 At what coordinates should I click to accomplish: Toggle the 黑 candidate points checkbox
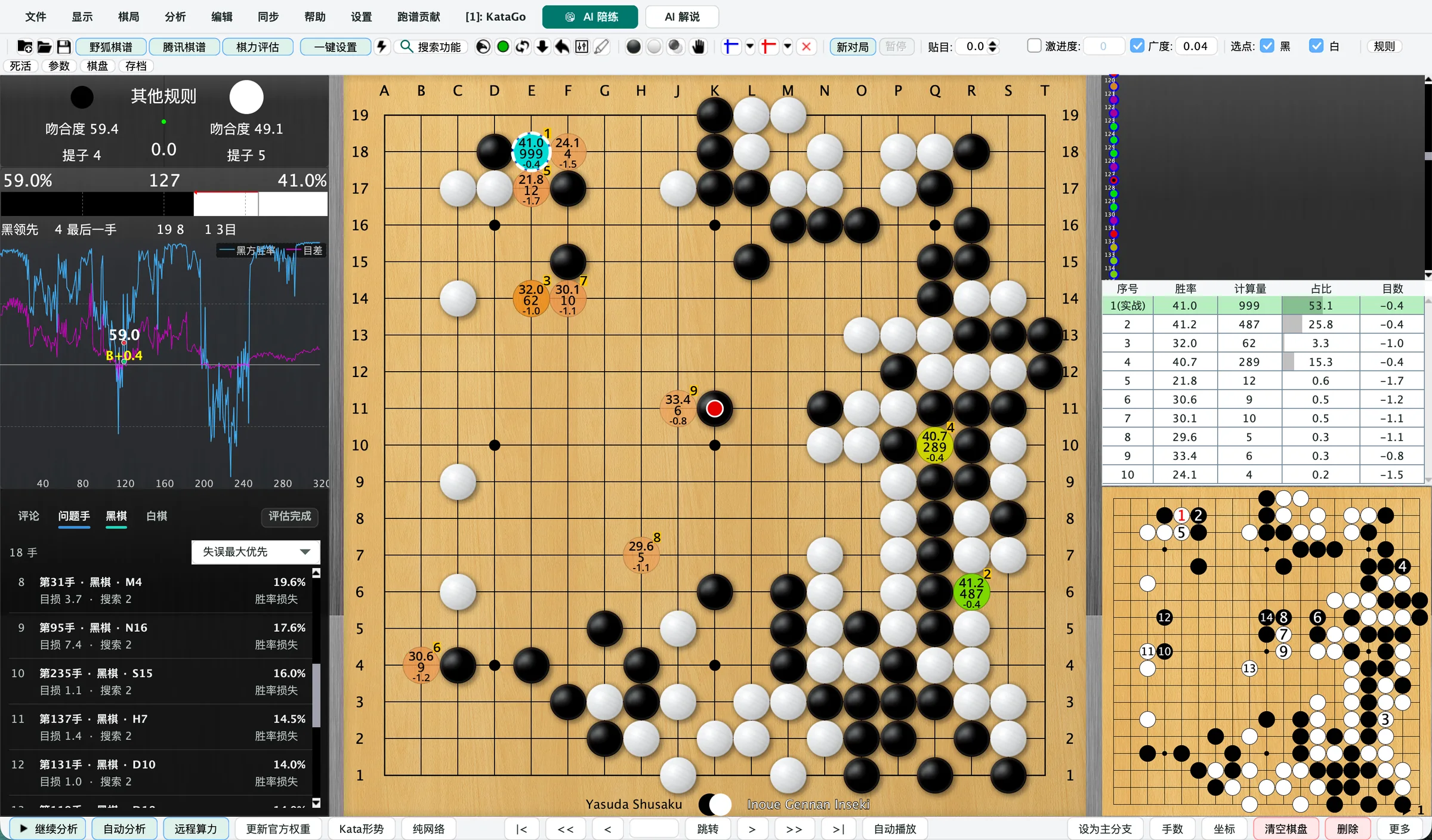[1267, 46]
